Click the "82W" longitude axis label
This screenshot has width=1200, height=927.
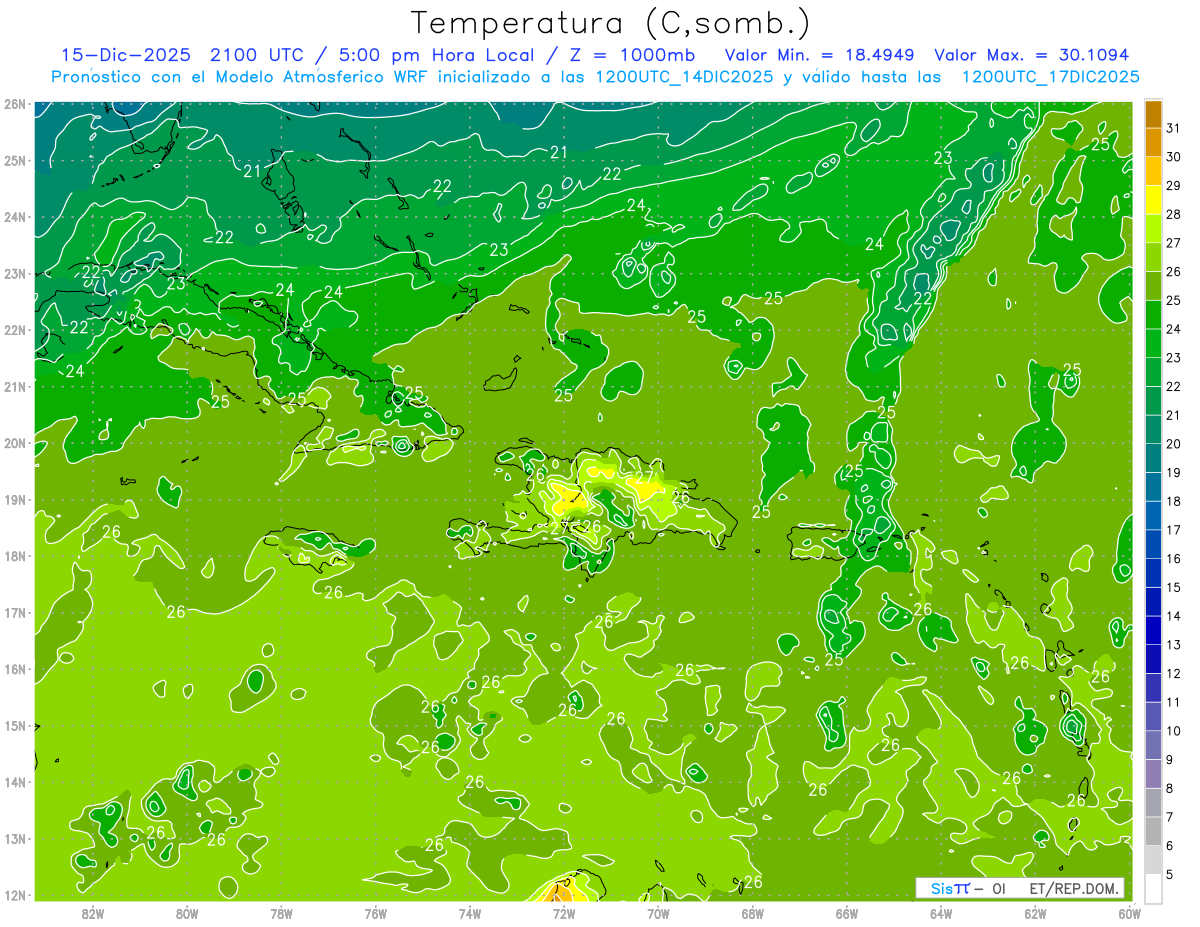point(93,913)
